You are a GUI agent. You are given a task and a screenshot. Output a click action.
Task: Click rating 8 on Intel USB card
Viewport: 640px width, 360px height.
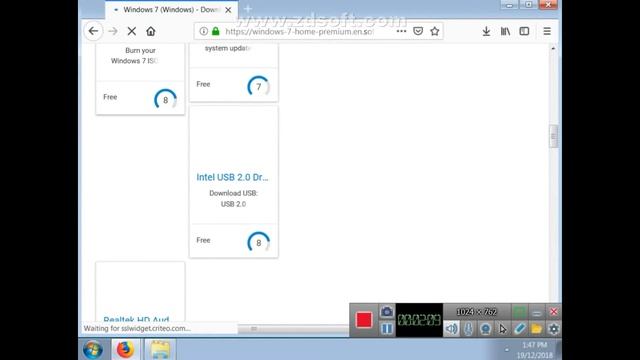pyautogui.click(x=258, y=243)
